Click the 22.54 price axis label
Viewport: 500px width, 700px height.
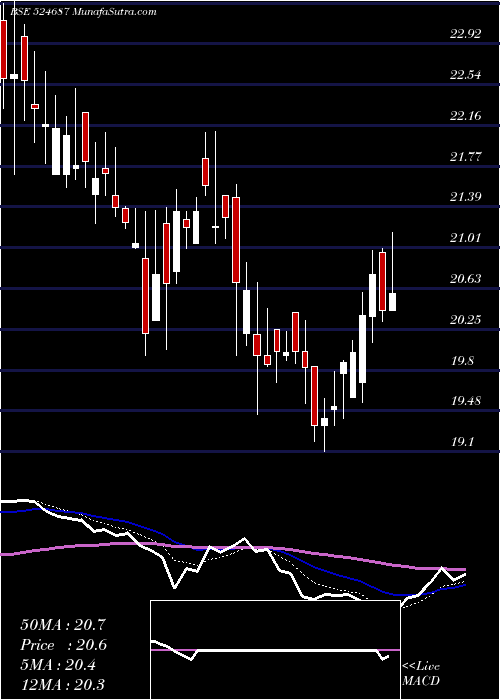466,75
